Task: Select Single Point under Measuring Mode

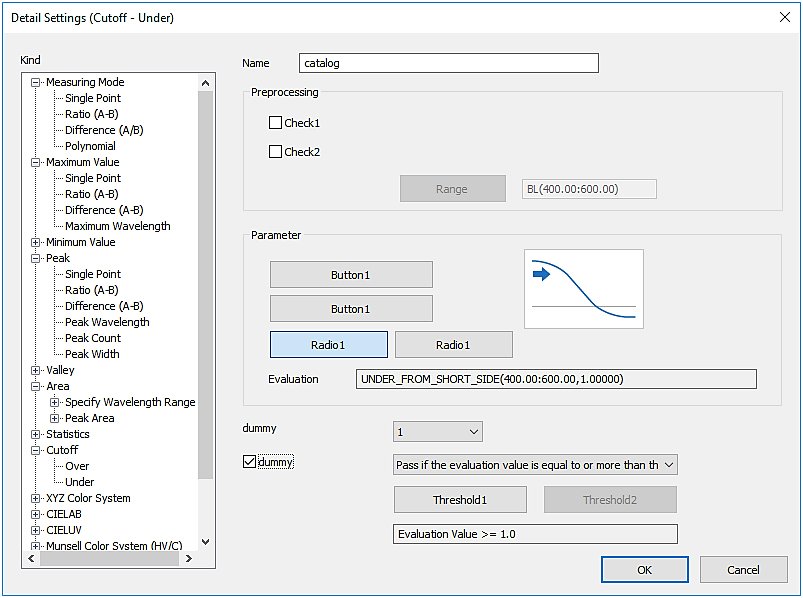Action: 93,98
